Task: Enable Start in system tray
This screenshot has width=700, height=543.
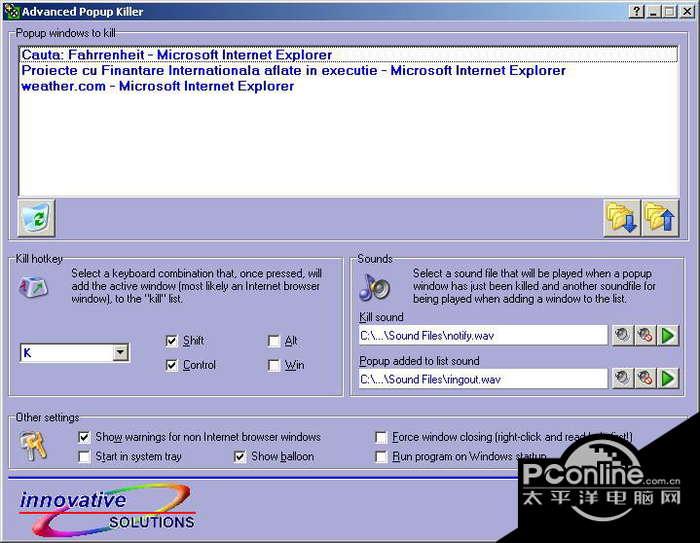Action: click(x=84, y=457)
